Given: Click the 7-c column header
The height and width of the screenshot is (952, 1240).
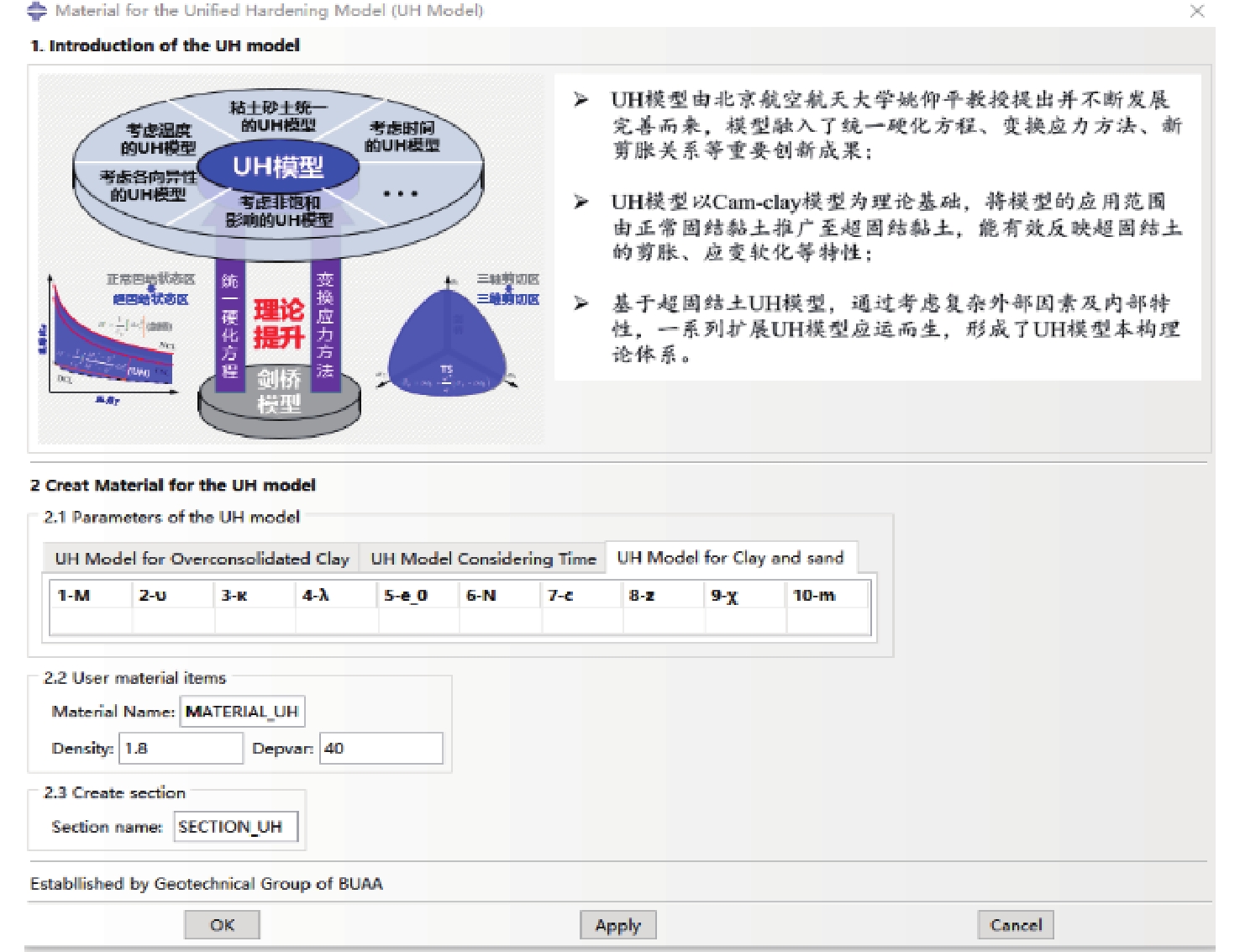Looking at the screenshot, I should tap(581, 595).
